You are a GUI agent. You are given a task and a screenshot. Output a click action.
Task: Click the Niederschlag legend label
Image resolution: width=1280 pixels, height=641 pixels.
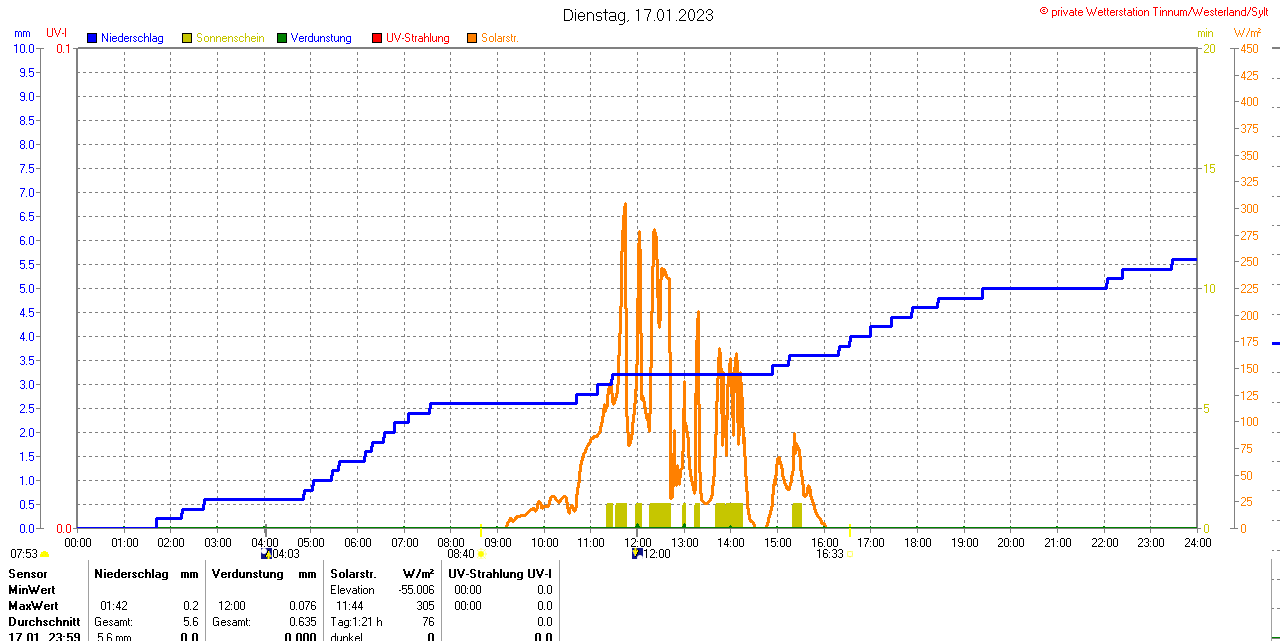coord(132,38)
